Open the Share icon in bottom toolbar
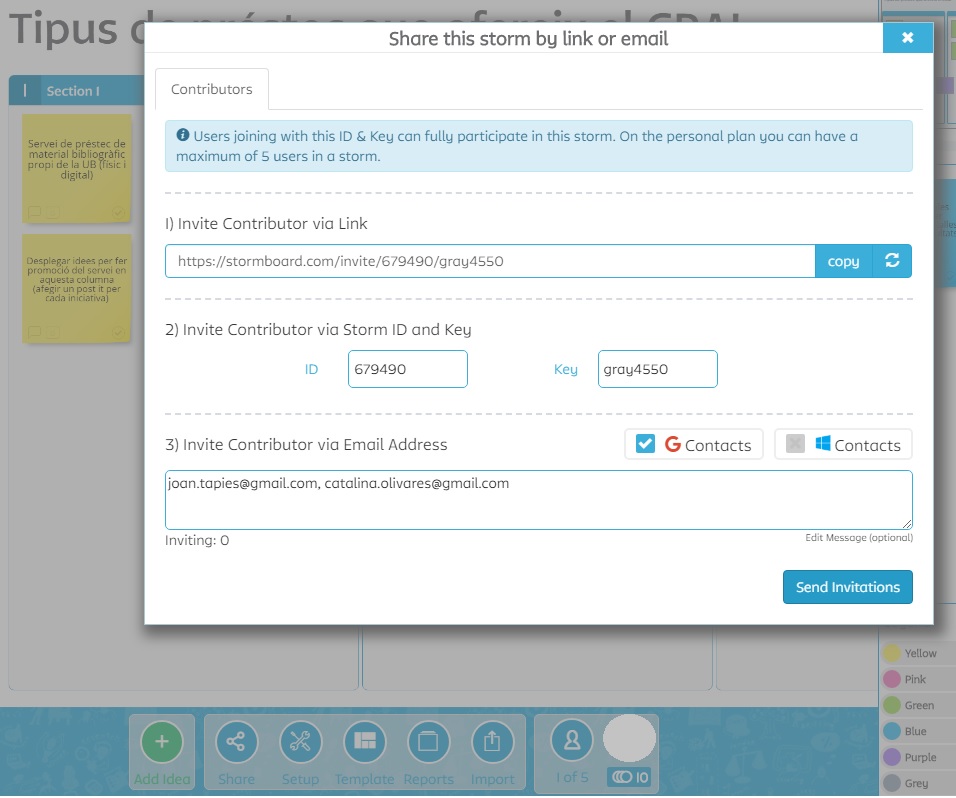 click(236, 742)
